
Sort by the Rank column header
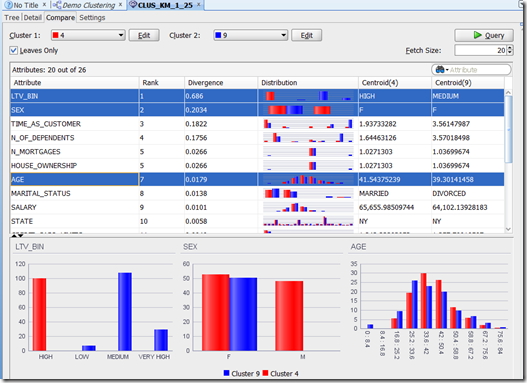pyautogui.click(x=162, y=83)
